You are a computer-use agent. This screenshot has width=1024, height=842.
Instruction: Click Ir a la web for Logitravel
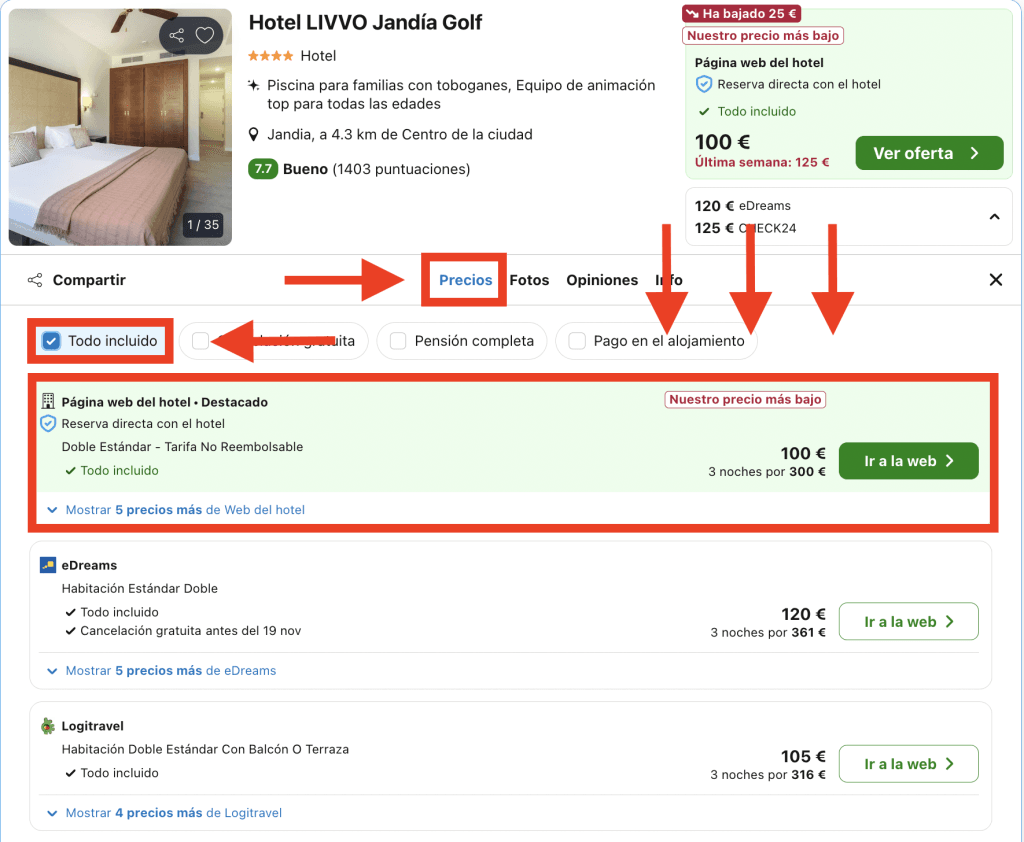908,764
